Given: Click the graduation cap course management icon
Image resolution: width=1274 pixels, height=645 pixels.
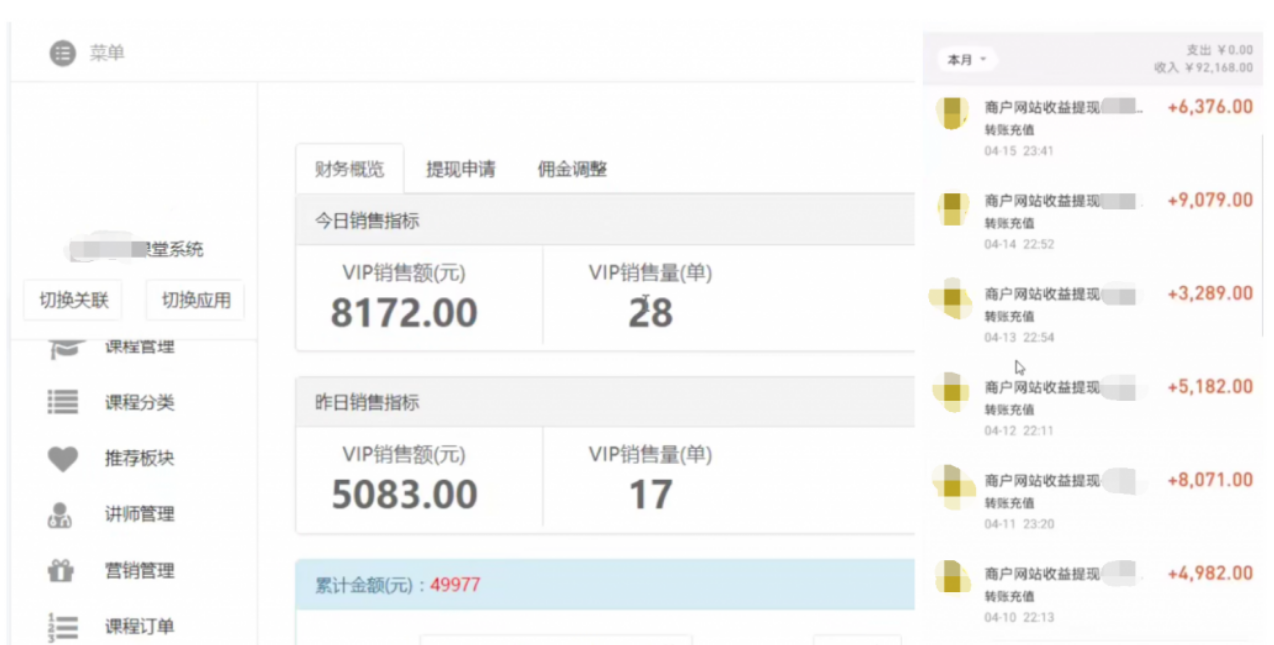Looking at the screenshot, I should pyautogui.click(x=63, y=348).
